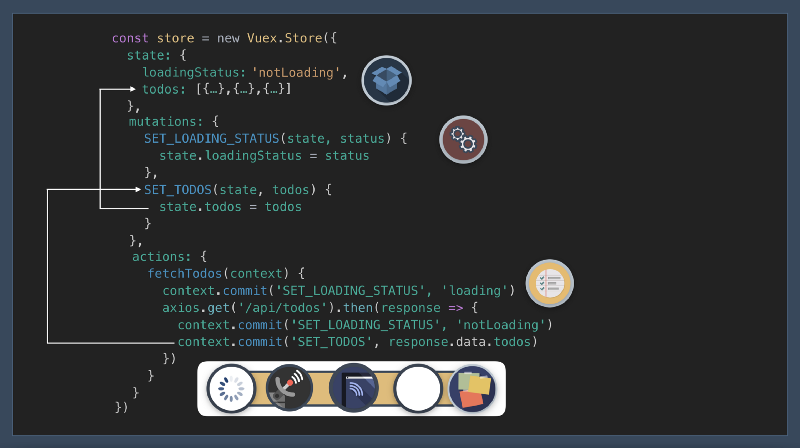The width and height of the screenshot is (800, 448).
Task: Click the mutations property key
Action: pos(166,121)
